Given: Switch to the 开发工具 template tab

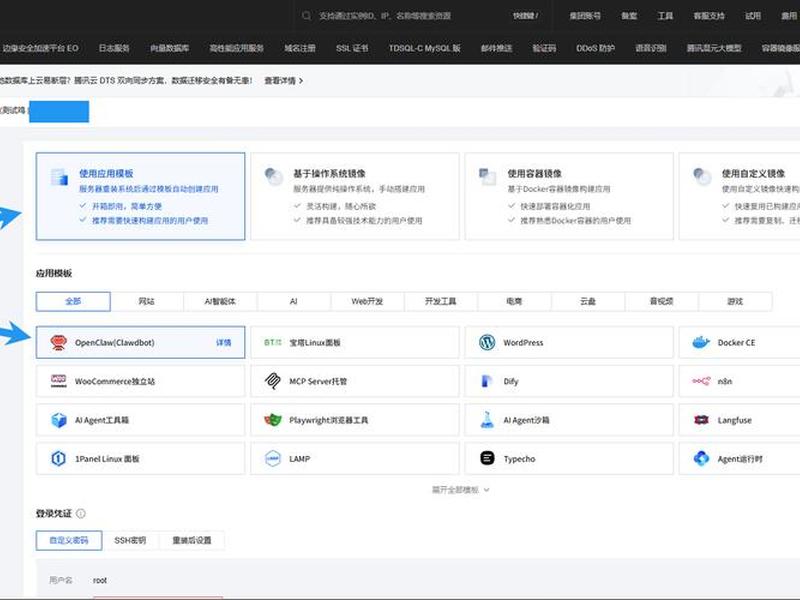Looking at the screenshot, I should coord(440,302).
